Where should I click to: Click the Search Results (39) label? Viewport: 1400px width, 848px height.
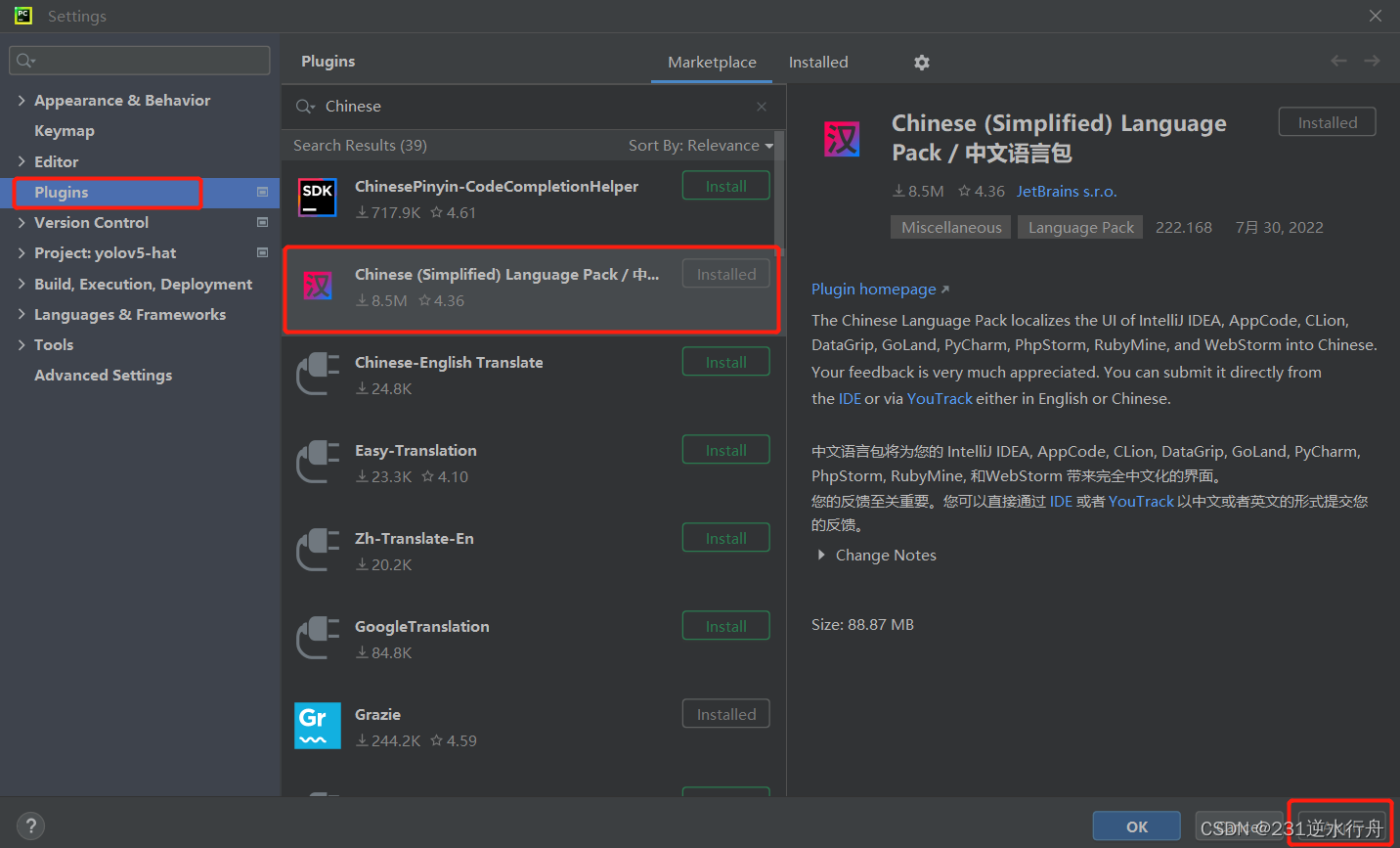(360, 146)
